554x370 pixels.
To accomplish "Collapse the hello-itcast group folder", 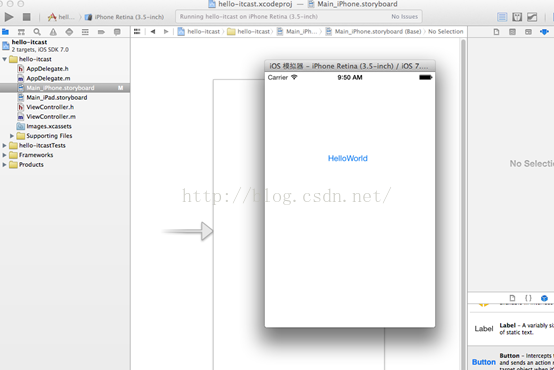I will click(5, 59).
